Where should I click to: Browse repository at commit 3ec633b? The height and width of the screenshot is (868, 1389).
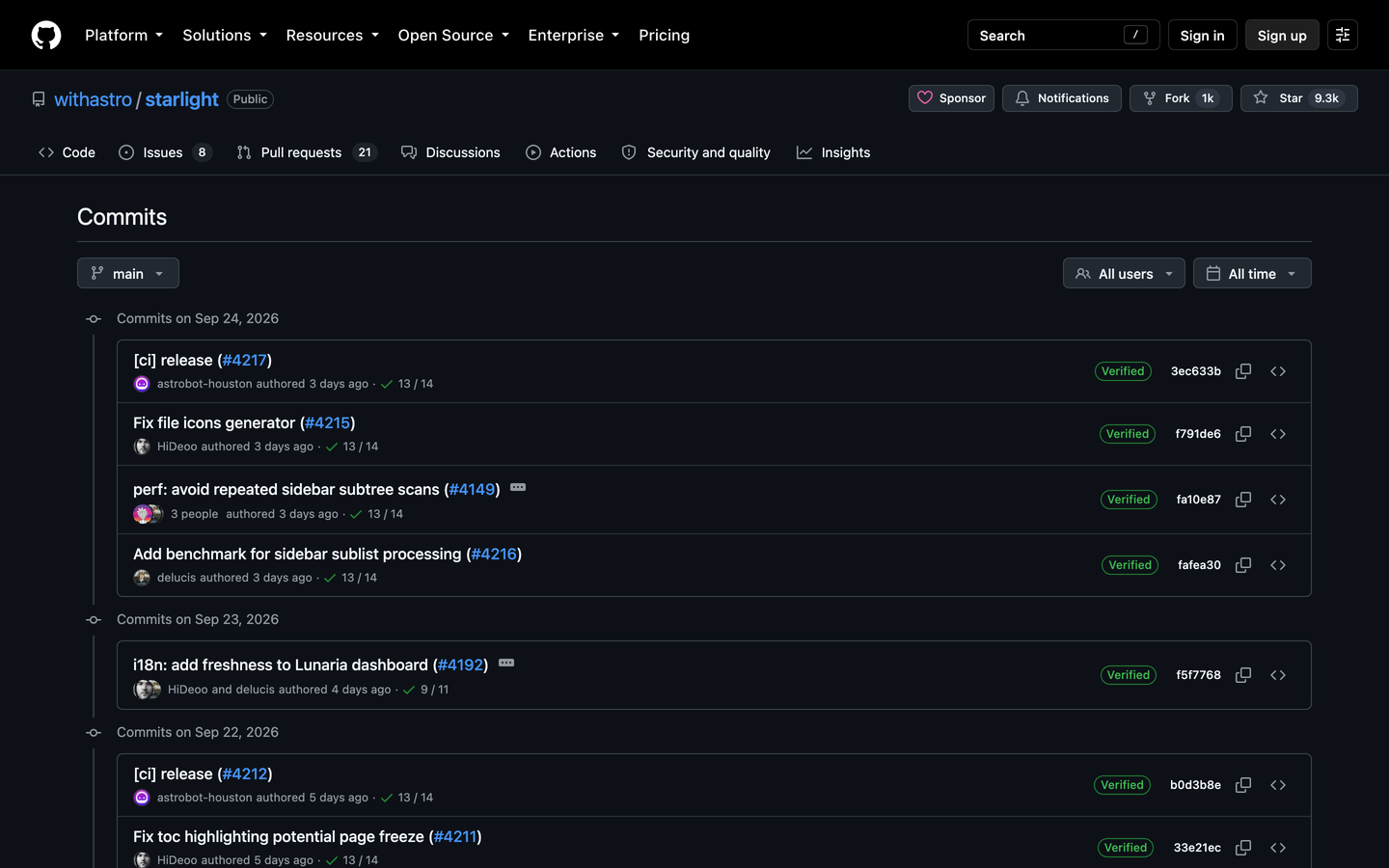pos(1278,371)
